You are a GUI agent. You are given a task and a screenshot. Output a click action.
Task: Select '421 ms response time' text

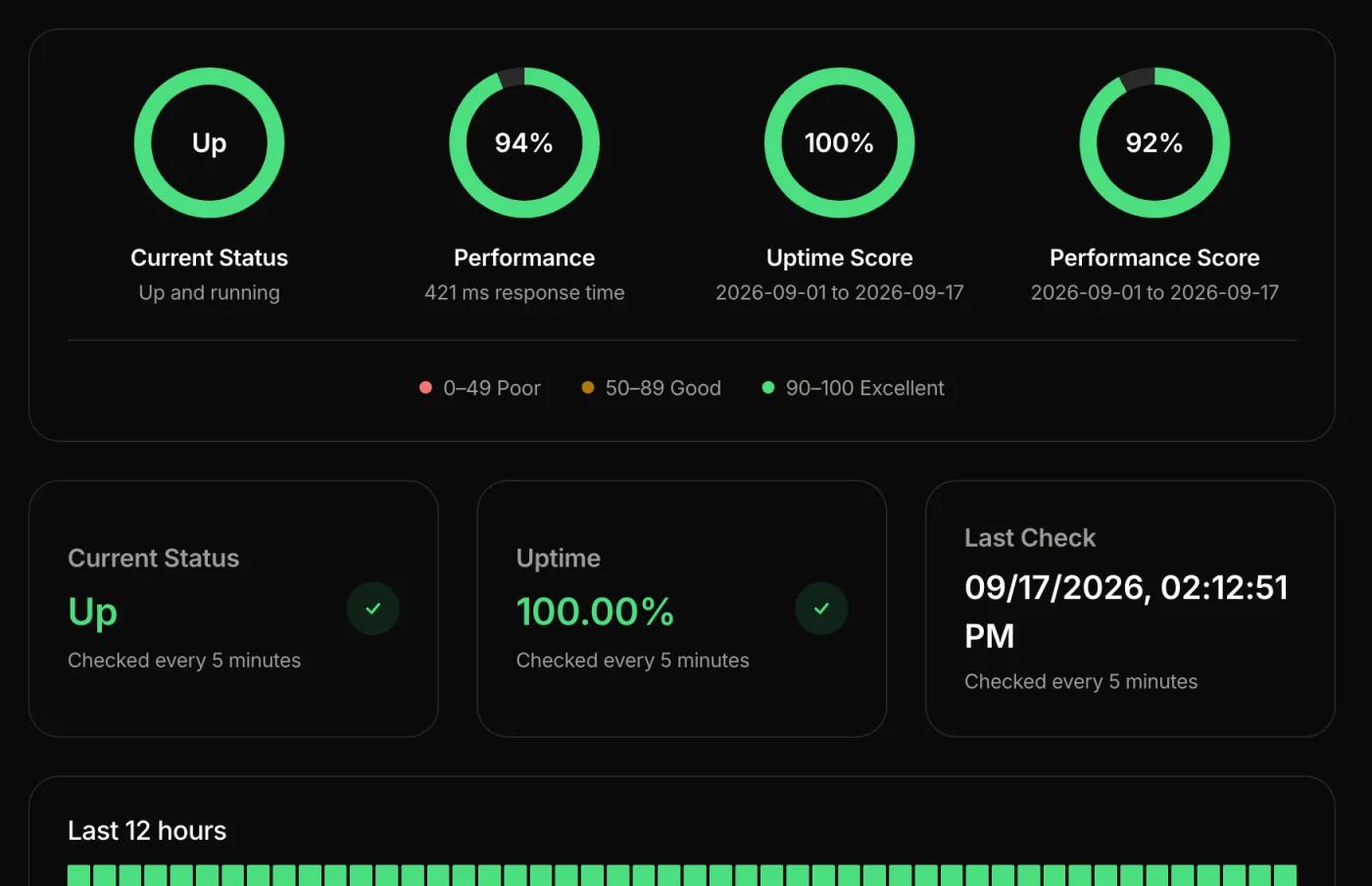(x=524, y=292)
